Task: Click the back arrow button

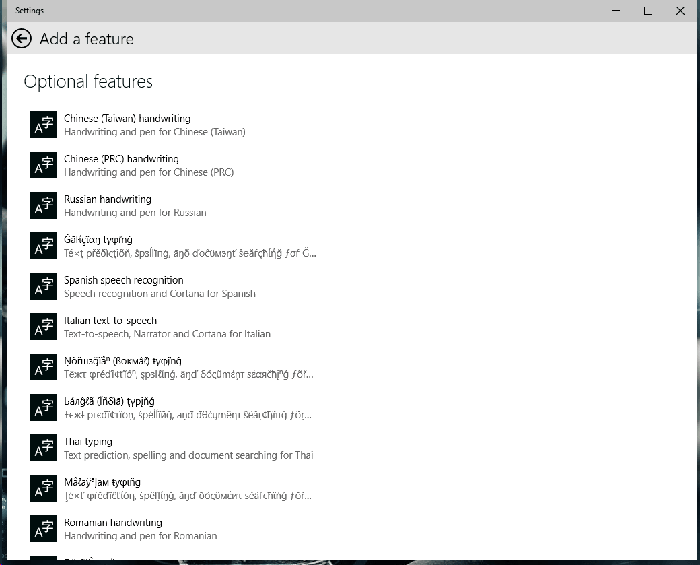Action: (22, 39)
